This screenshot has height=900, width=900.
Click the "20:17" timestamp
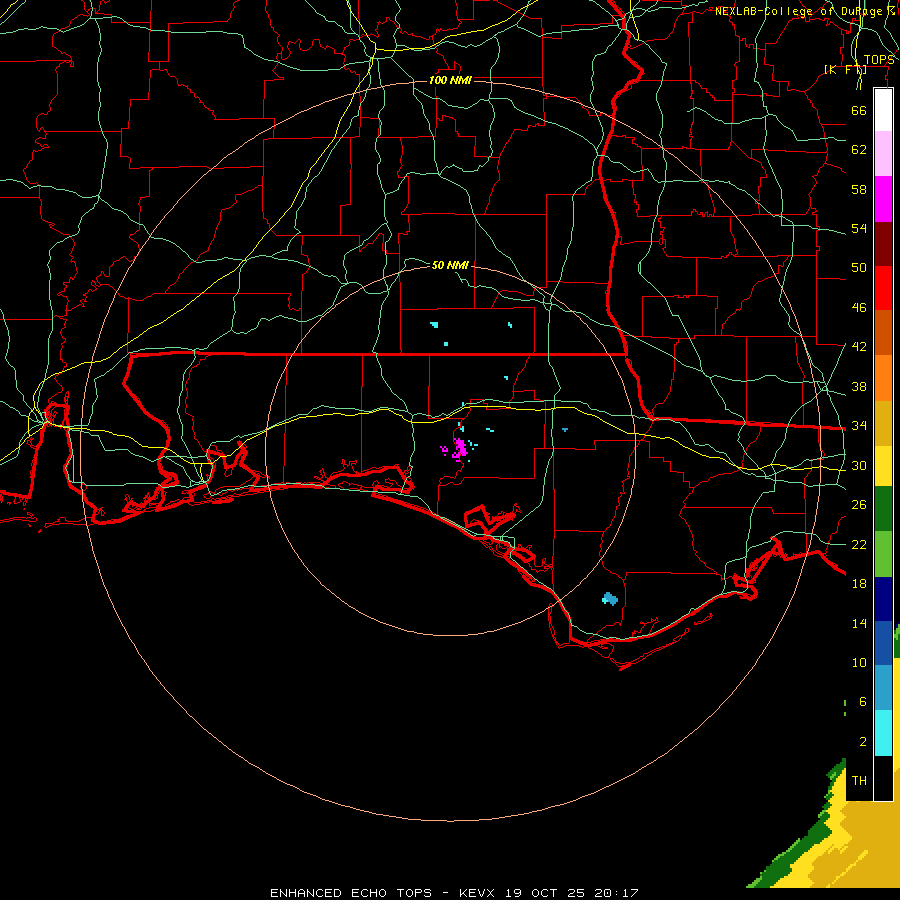616,893
